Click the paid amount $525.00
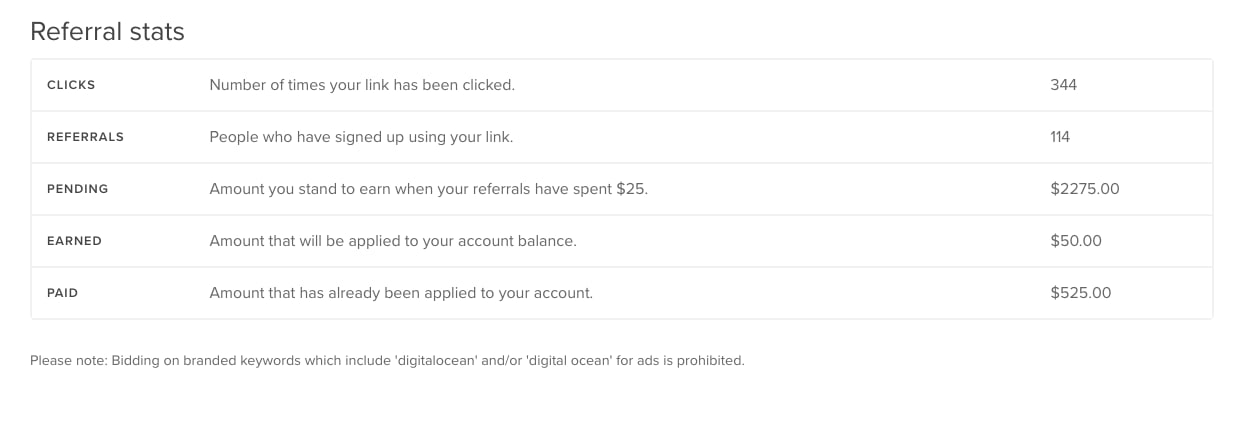Image resolution: width=1251 pixels, height=423 pixels. tap(1080, 293)
